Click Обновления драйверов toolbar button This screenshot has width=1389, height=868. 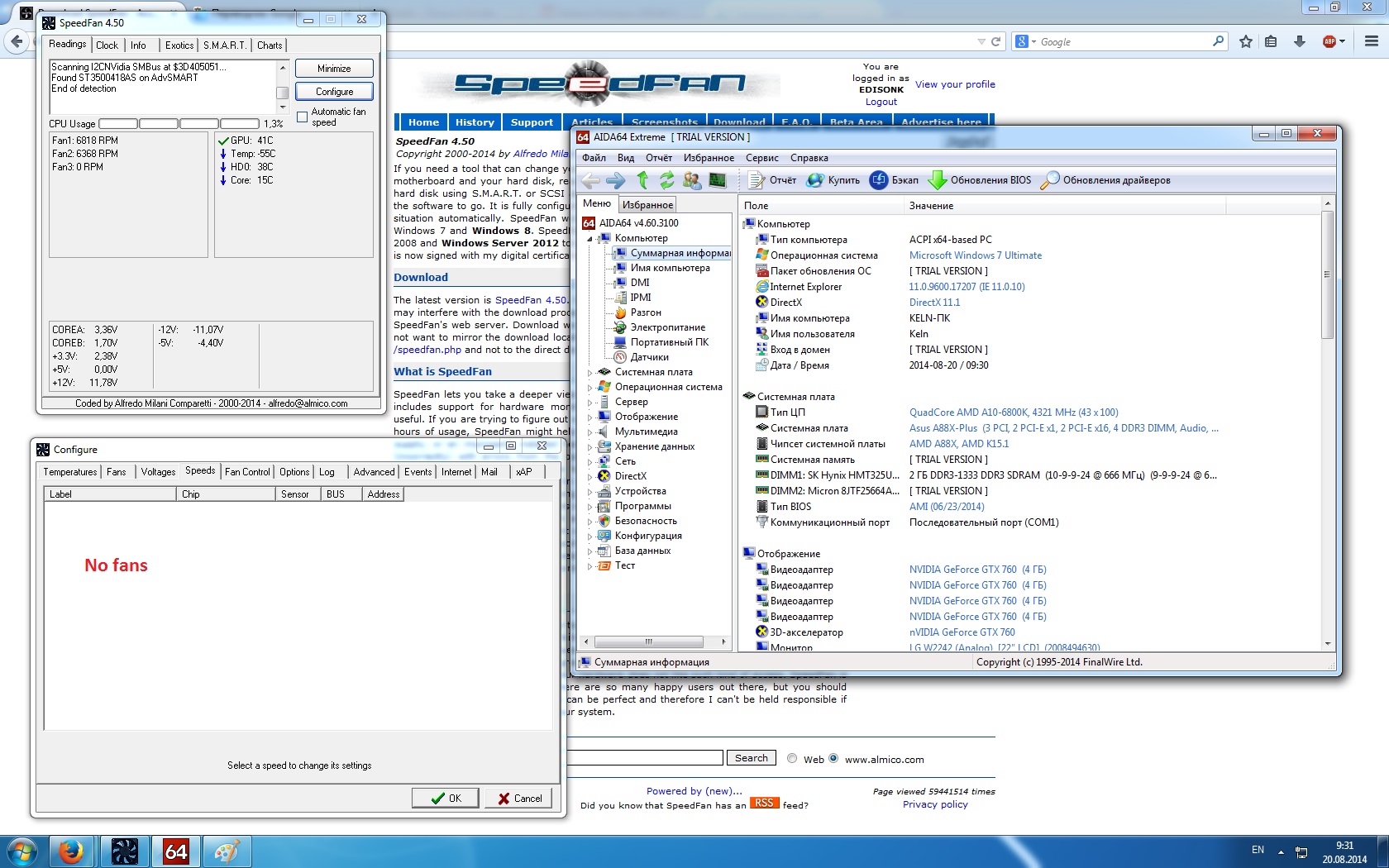(1105, 180)
